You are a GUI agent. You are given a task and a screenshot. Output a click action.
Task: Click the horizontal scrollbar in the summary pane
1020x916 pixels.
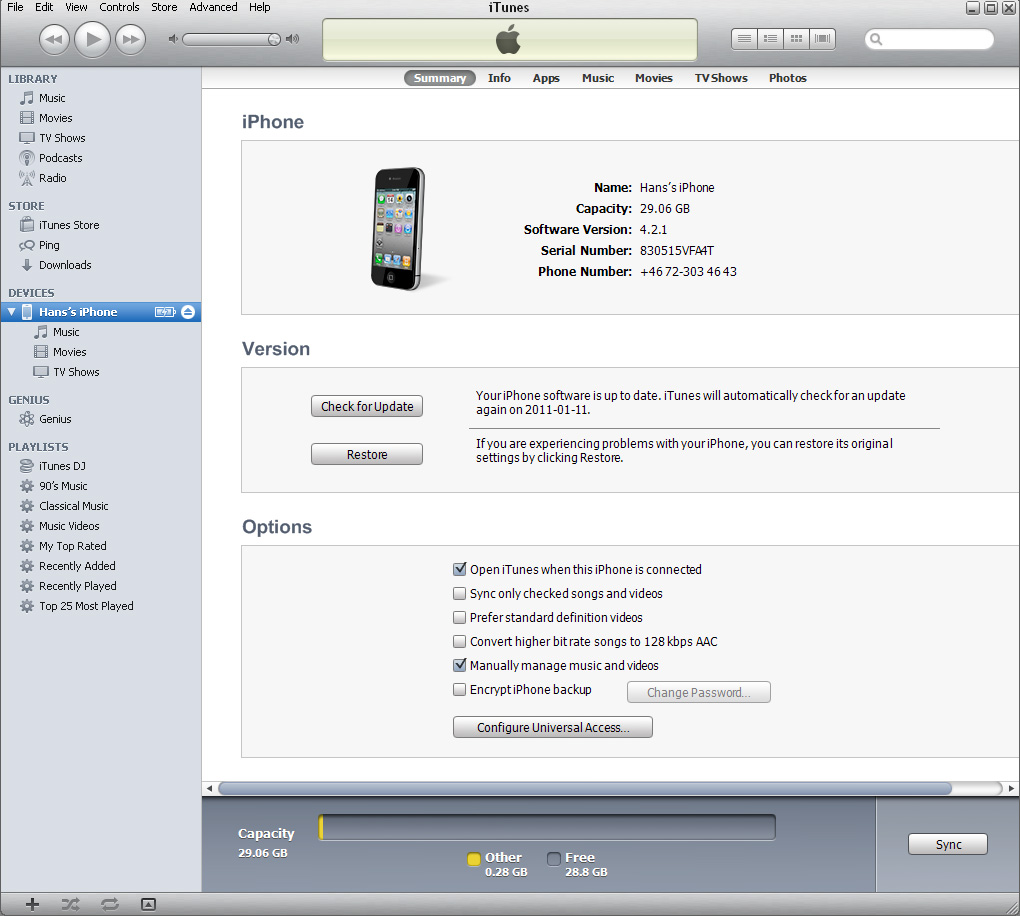(585, 788)
